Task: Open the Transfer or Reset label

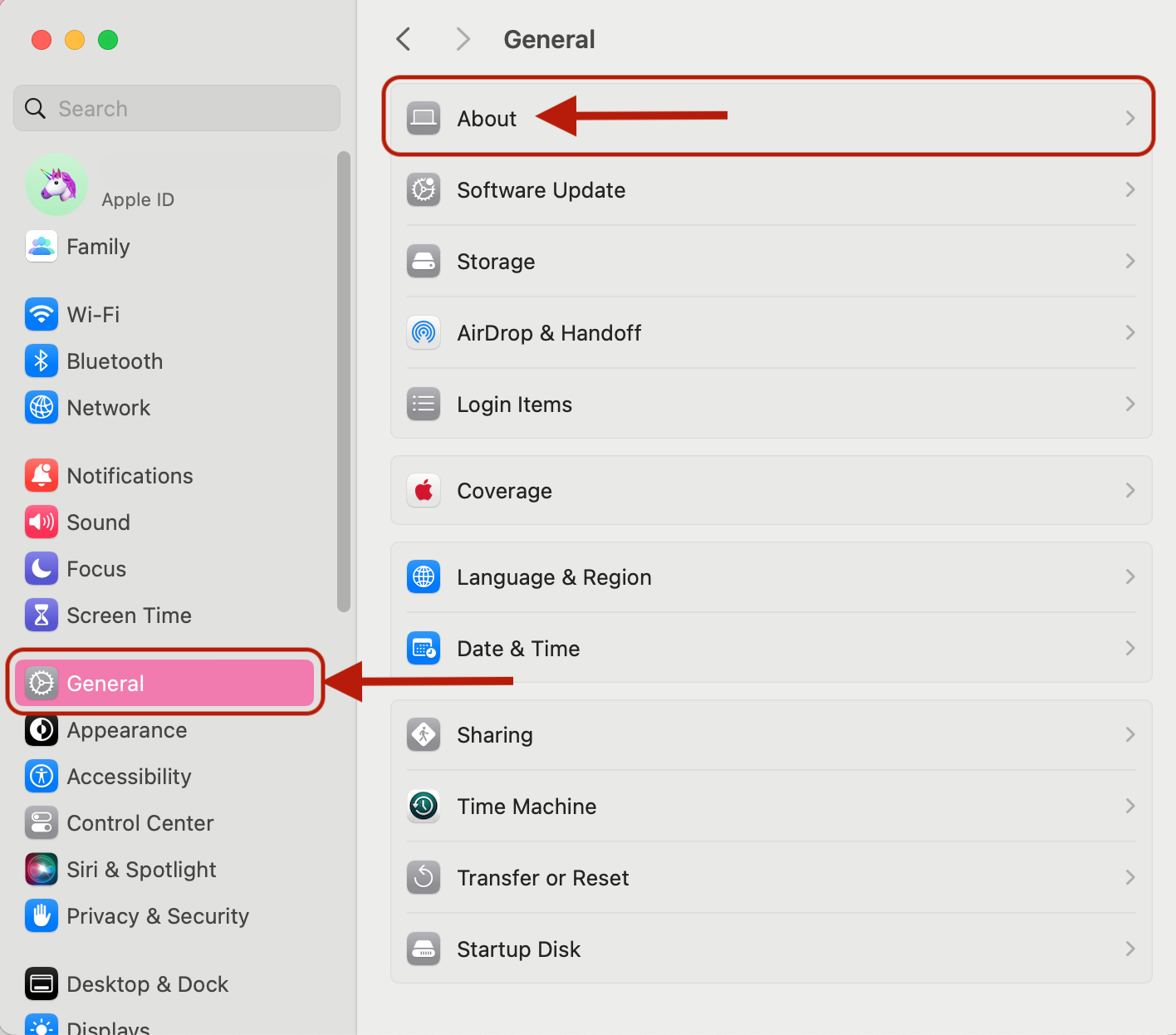Action: [x=543, y=878]
